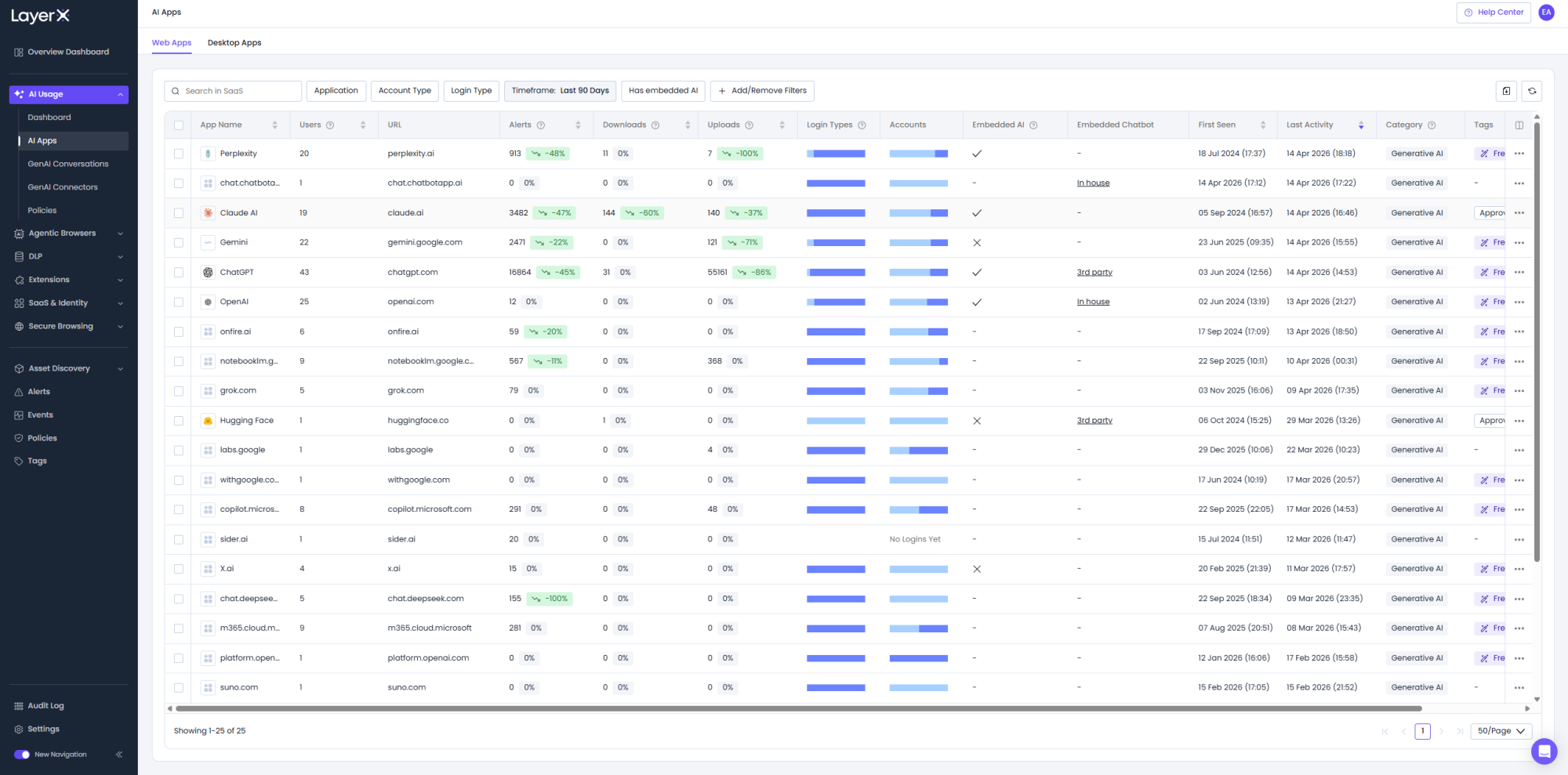Open the support chat widget

(1544, 751)
